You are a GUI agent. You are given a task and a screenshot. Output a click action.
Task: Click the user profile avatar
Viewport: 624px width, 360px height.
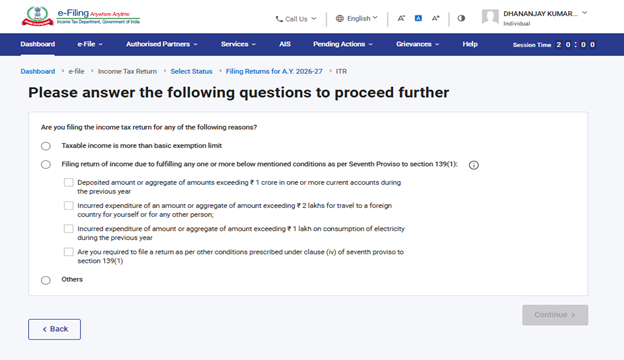click(490, 17)
